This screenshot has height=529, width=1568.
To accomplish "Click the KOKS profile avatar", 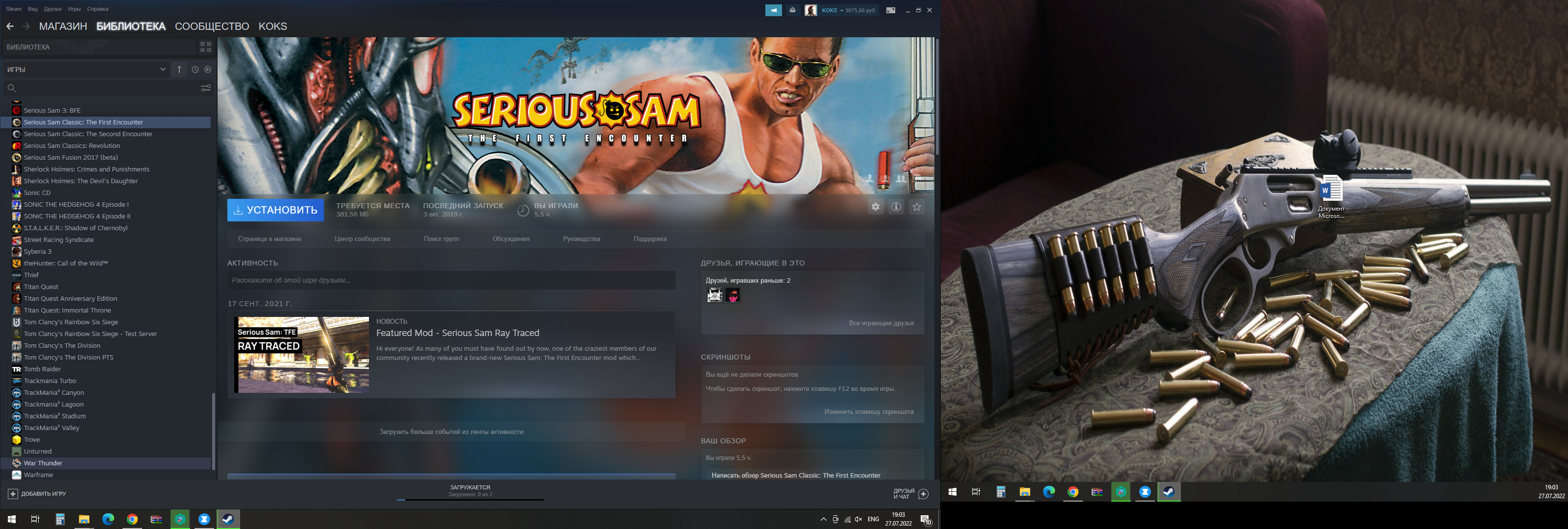I will click(810, 10).
